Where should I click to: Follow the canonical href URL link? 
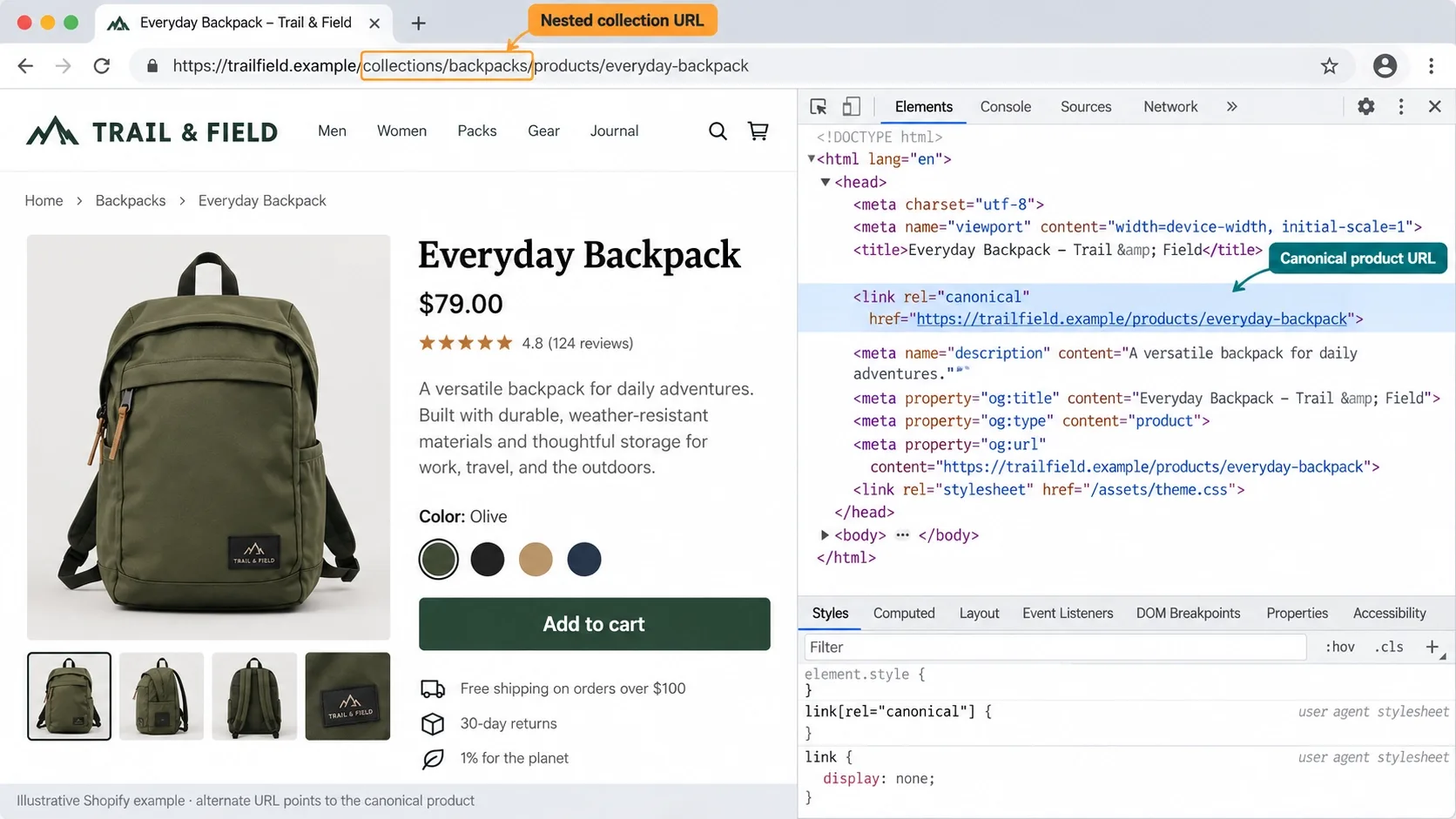[x=1132, y=319]
